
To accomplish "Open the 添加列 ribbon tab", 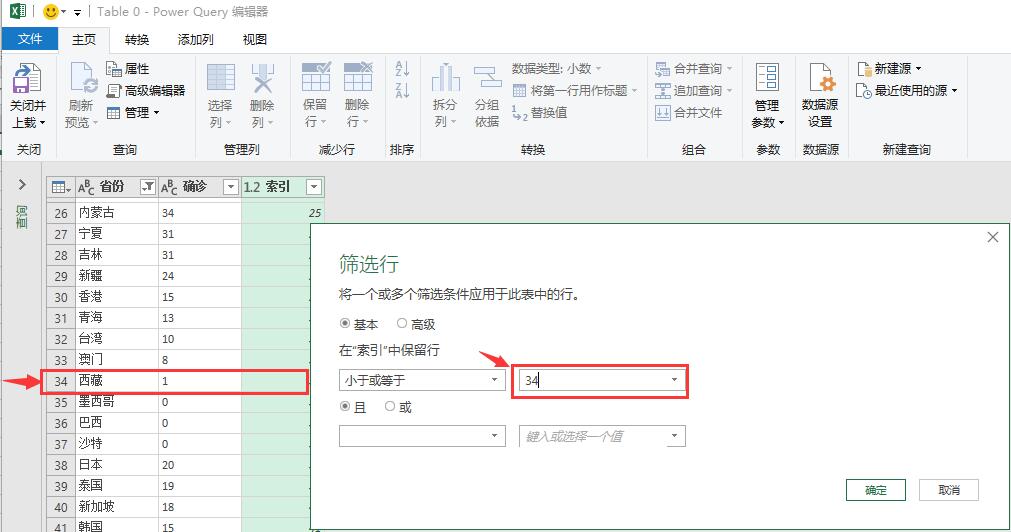I will point(195,39).
